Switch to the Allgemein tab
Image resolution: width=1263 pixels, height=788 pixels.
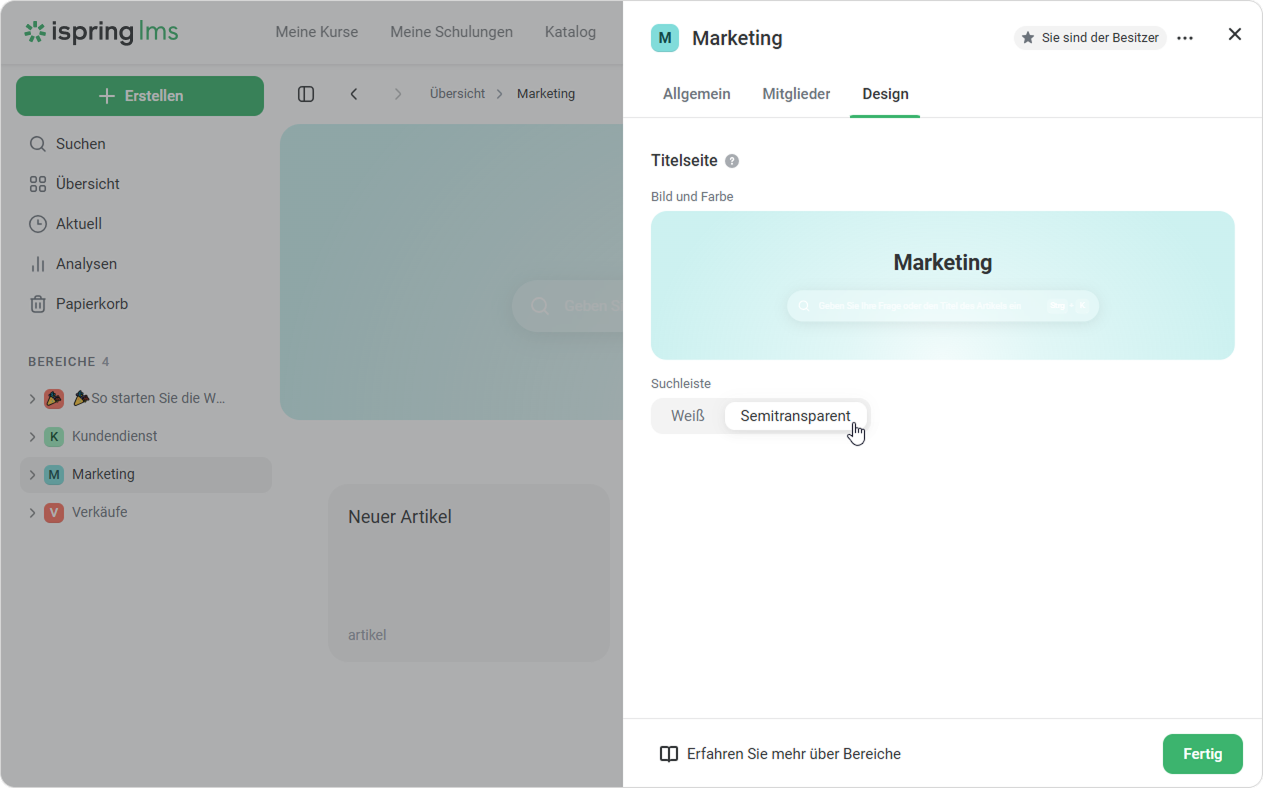click(x=697, y=94)
